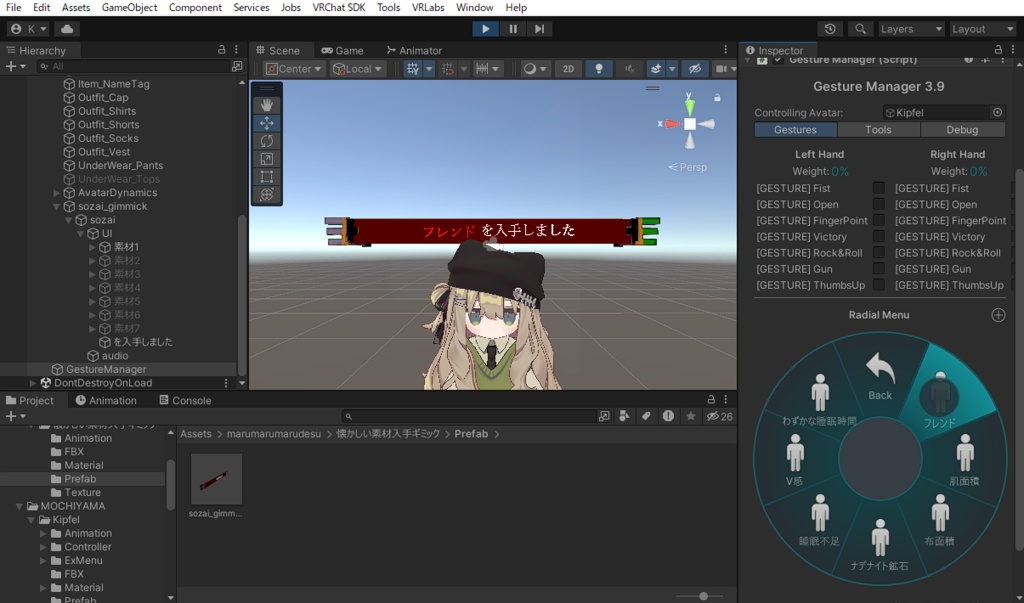Select the Scale tool
Image resolution: width=1024 pixels, height=603 pixels.
click(266, 159)
